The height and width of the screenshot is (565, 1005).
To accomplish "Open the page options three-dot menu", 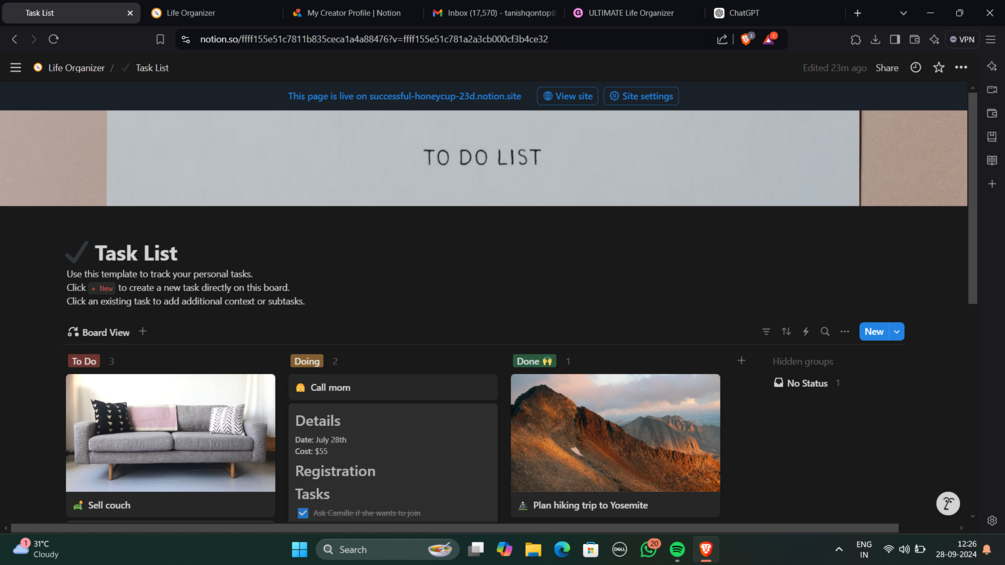I will [x=961, y=67].
